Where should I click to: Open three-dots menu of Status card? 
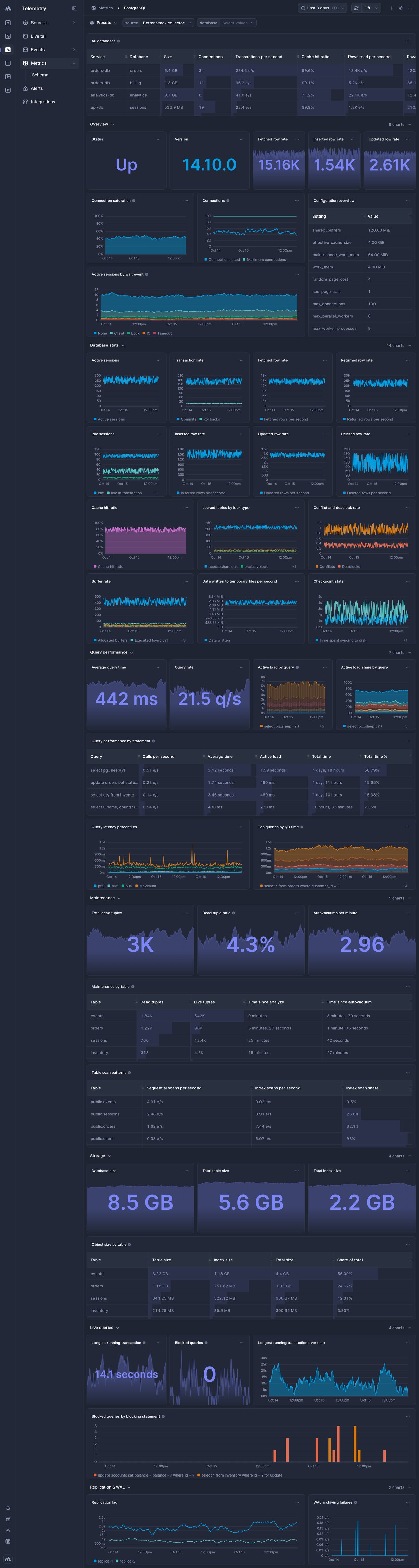(x=159, y=139)
